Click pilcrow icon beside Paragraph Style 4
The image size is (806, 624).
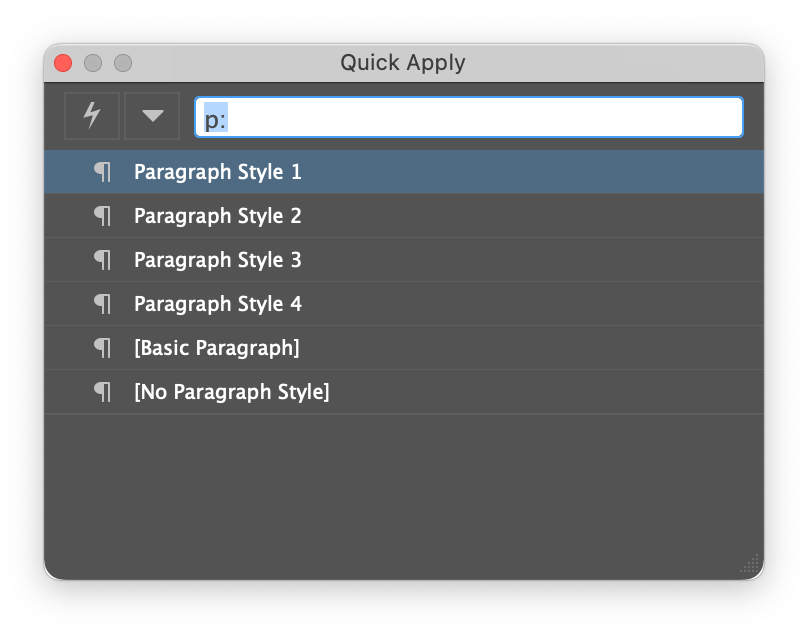point(103,304)
